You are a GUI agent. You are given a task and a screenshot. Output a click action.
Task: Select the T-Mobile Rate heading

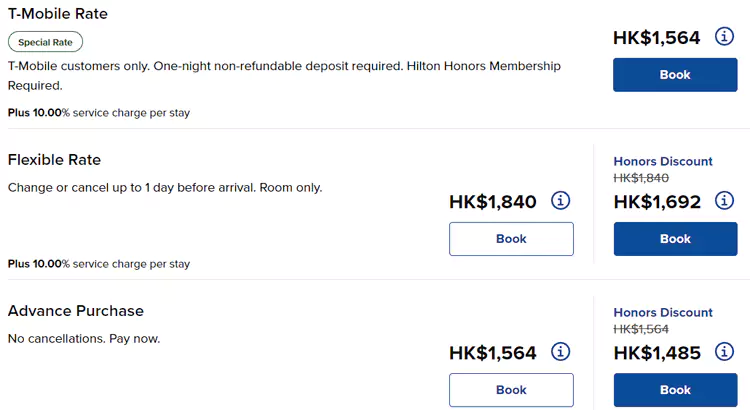(58, 14)
